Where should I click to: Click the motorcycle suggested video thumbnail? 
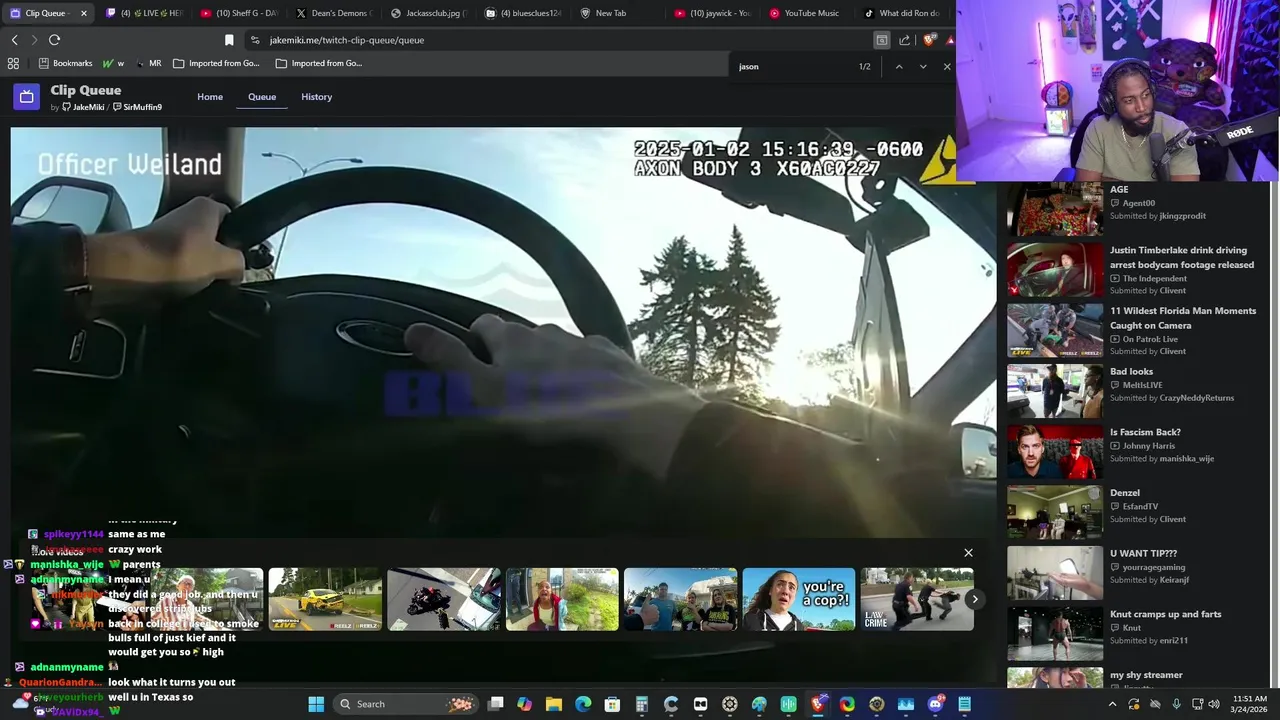click(x=444, y=599)
